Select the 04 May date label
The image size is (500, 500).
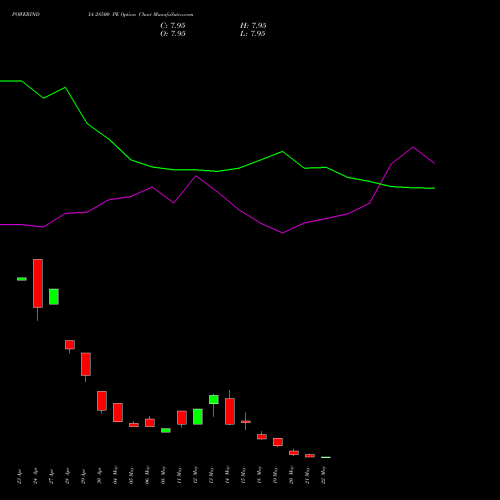tap(115, 476)
